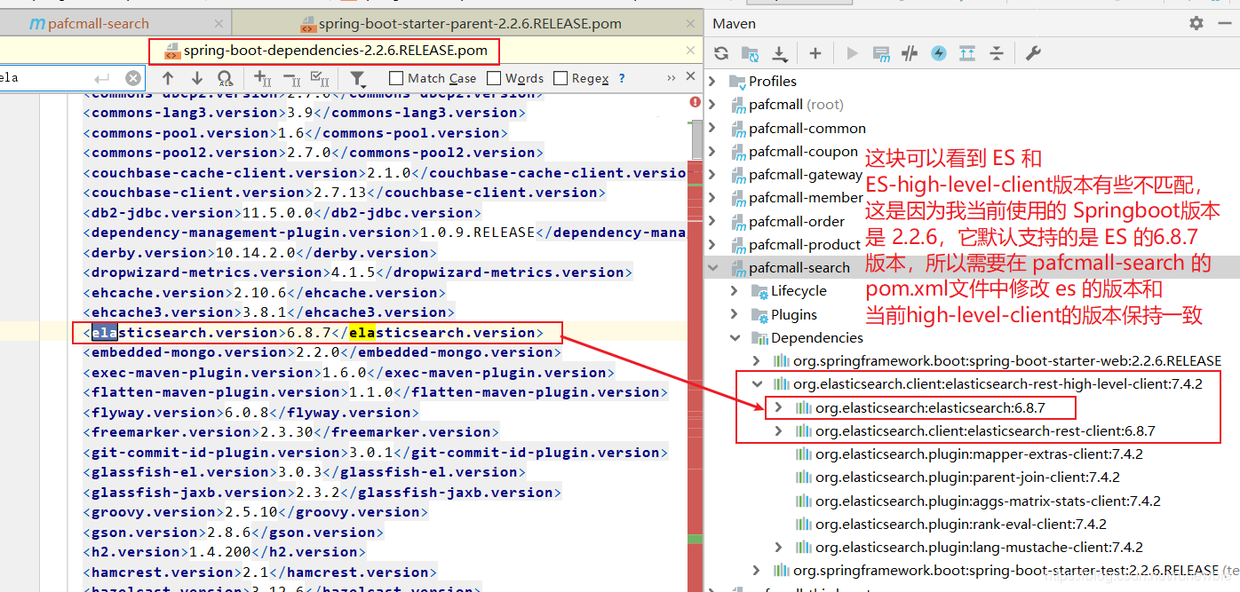1240x592 pixels.
Task: Enable Regex checkbox
Action: 560,78
